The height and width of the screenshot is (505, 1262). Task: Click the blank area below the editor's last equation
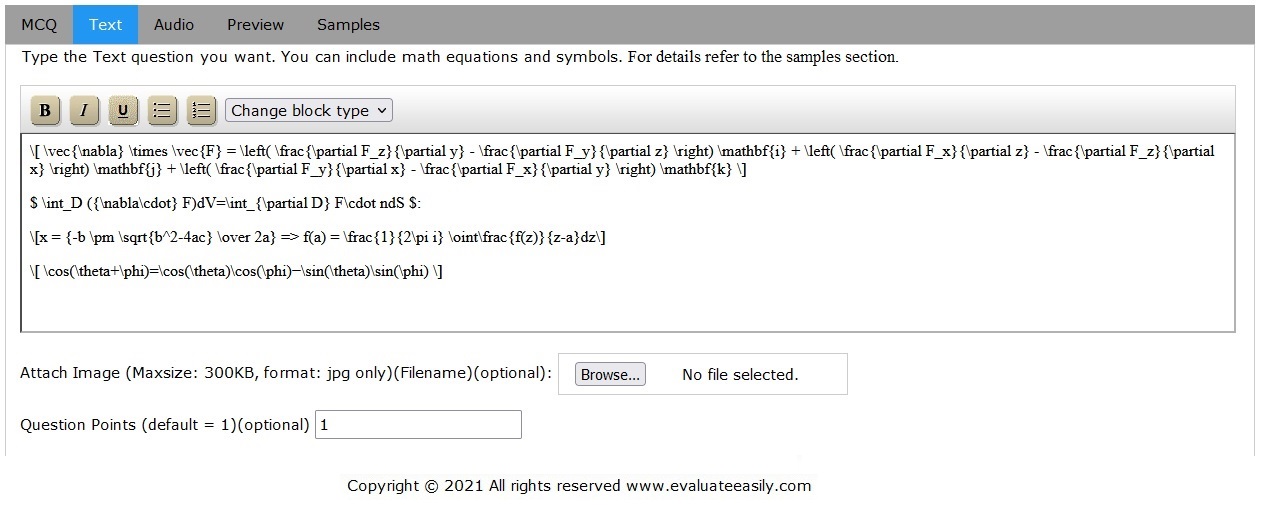pyautogui.click(x=627, y=306)
